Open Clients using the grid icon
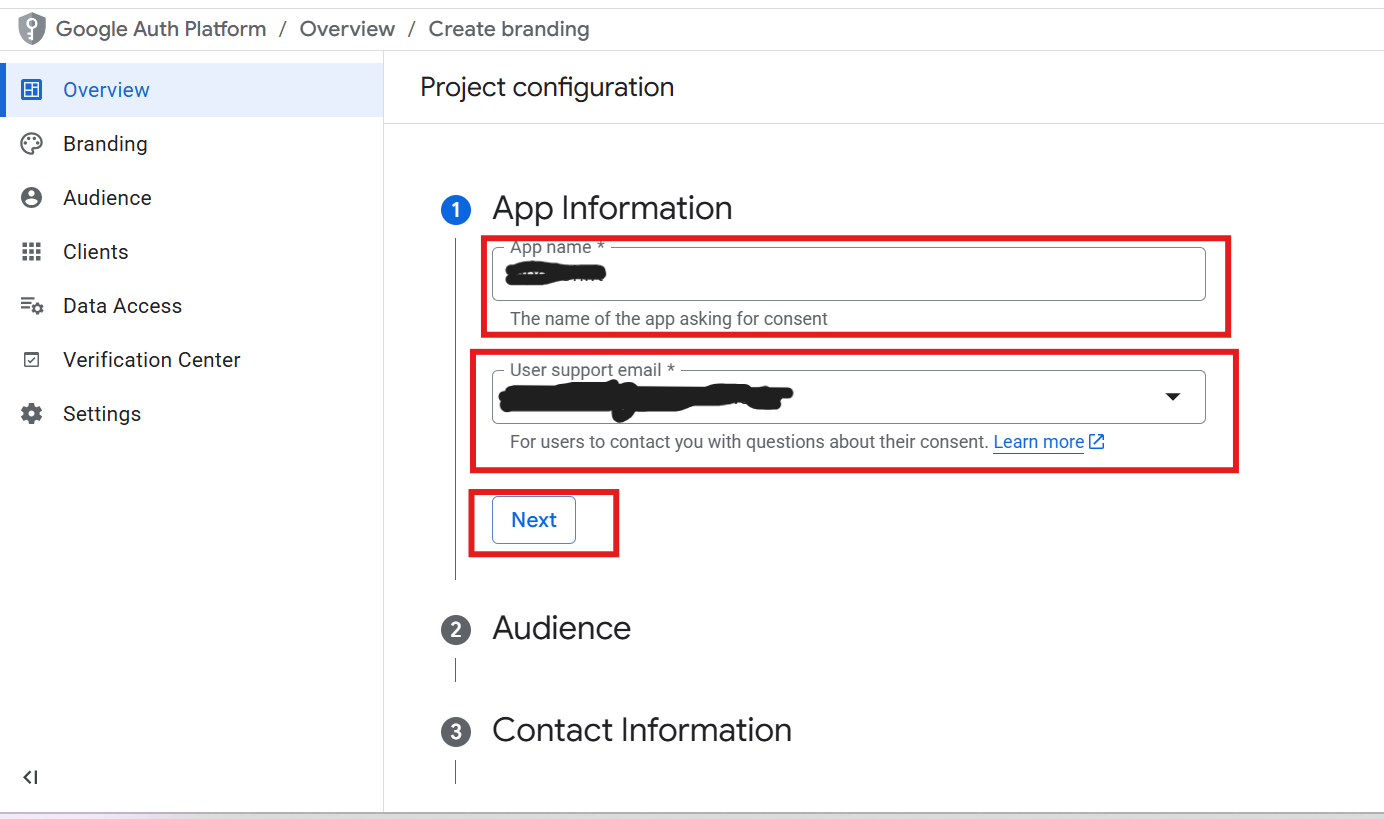 click(32, 252)
